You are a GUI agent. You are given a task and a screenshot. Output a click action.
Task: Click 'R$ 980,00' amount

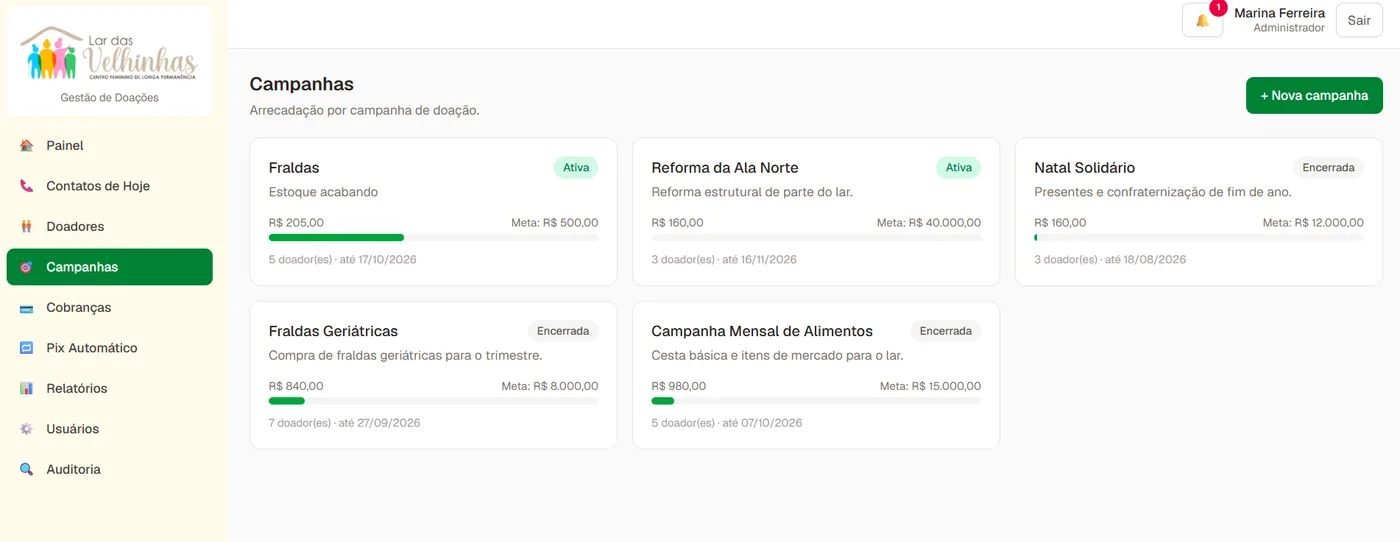tap(679, 386)
